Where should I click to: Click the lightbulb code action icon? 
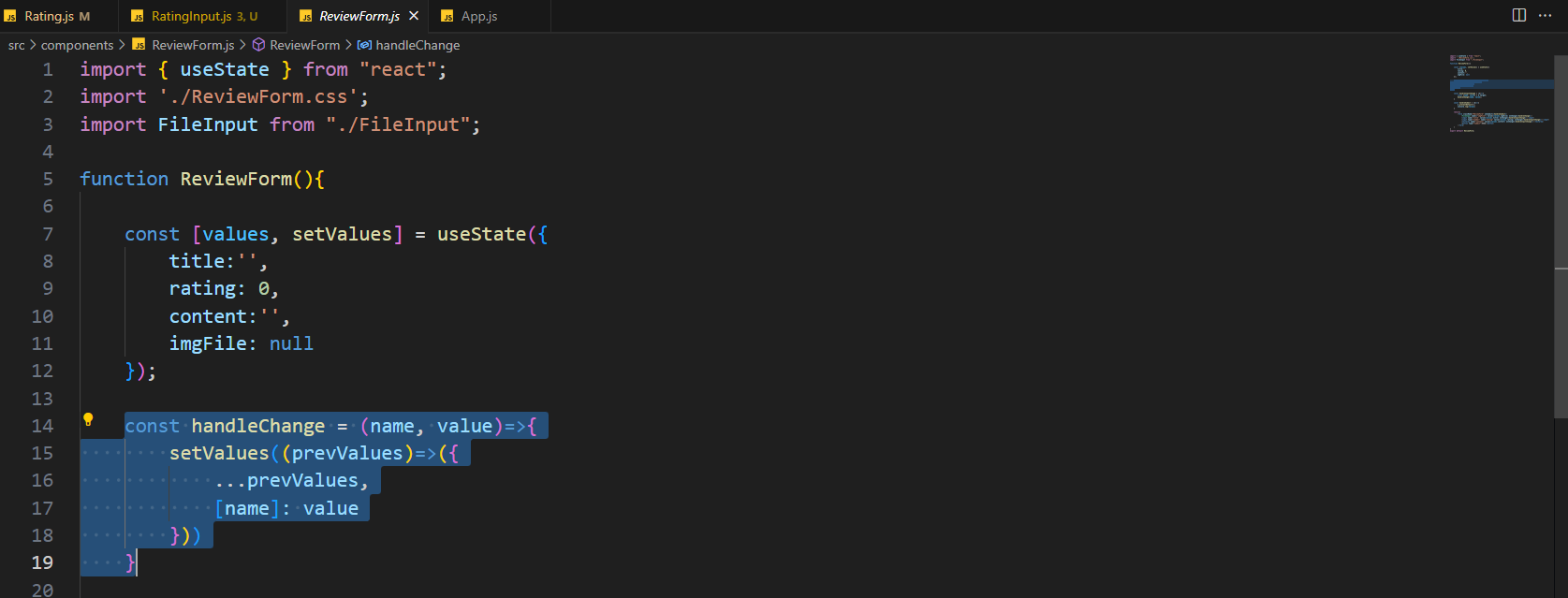88,420
